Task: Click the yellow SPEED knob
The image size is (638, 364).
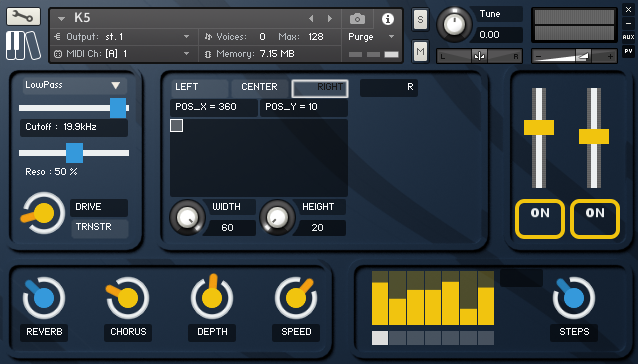Action: (296, 298)
